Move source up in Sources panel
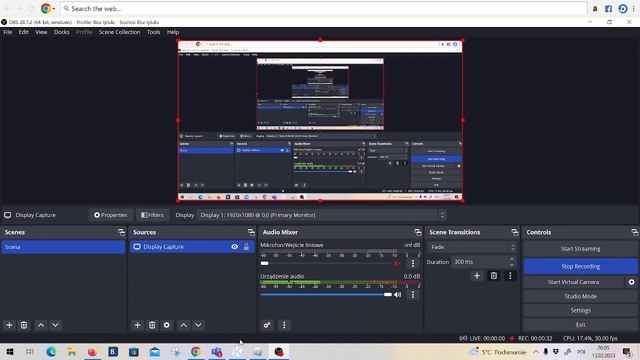Screen dimensions: 640x360 184,325
